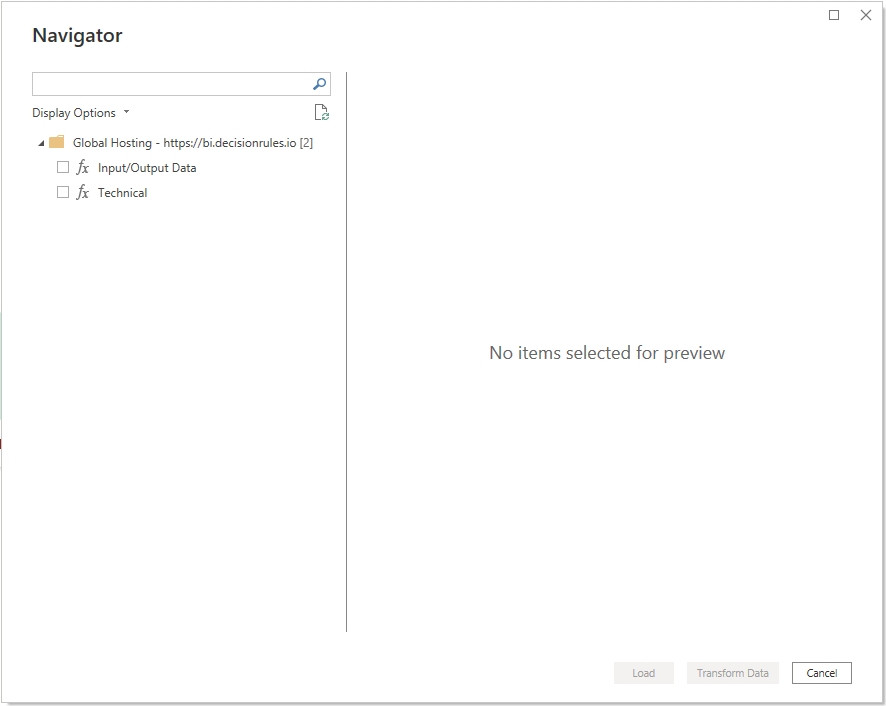The image size is (886, 706).
Task: Maximize the Navigator dialog window
Action: pyautogui.click(x=834, y=15)
